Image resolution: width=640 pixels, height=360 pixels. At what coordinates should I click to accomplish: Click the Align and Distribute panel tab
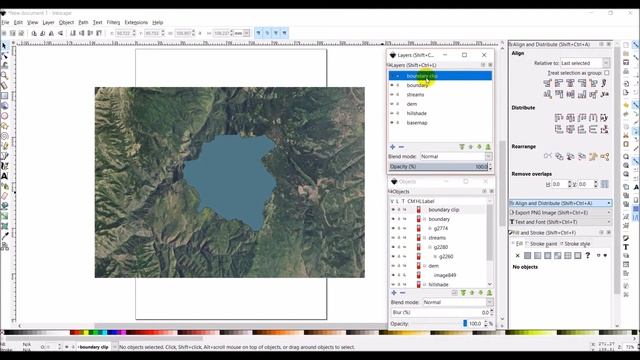click(560, 203)
